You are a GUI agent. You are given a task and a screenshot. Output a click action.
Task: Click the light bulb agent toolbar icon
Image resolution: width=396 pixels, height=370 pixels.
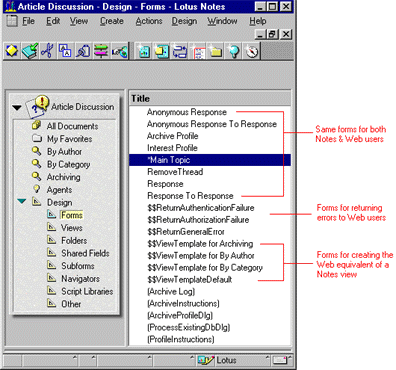pyautogui.click(x=234, y=51)
